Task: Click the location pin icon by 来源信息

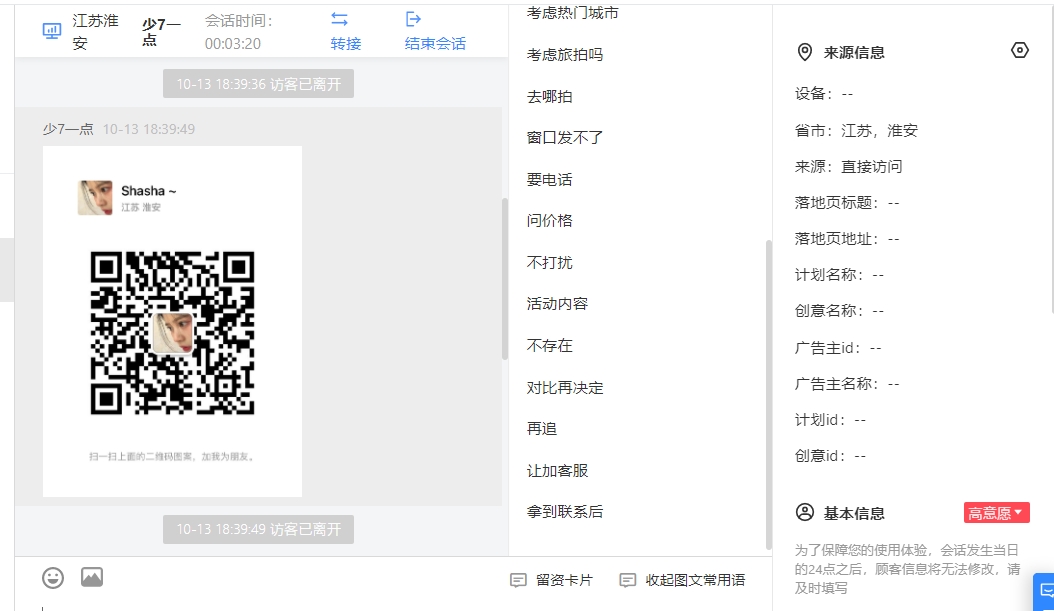Action: 805,52
